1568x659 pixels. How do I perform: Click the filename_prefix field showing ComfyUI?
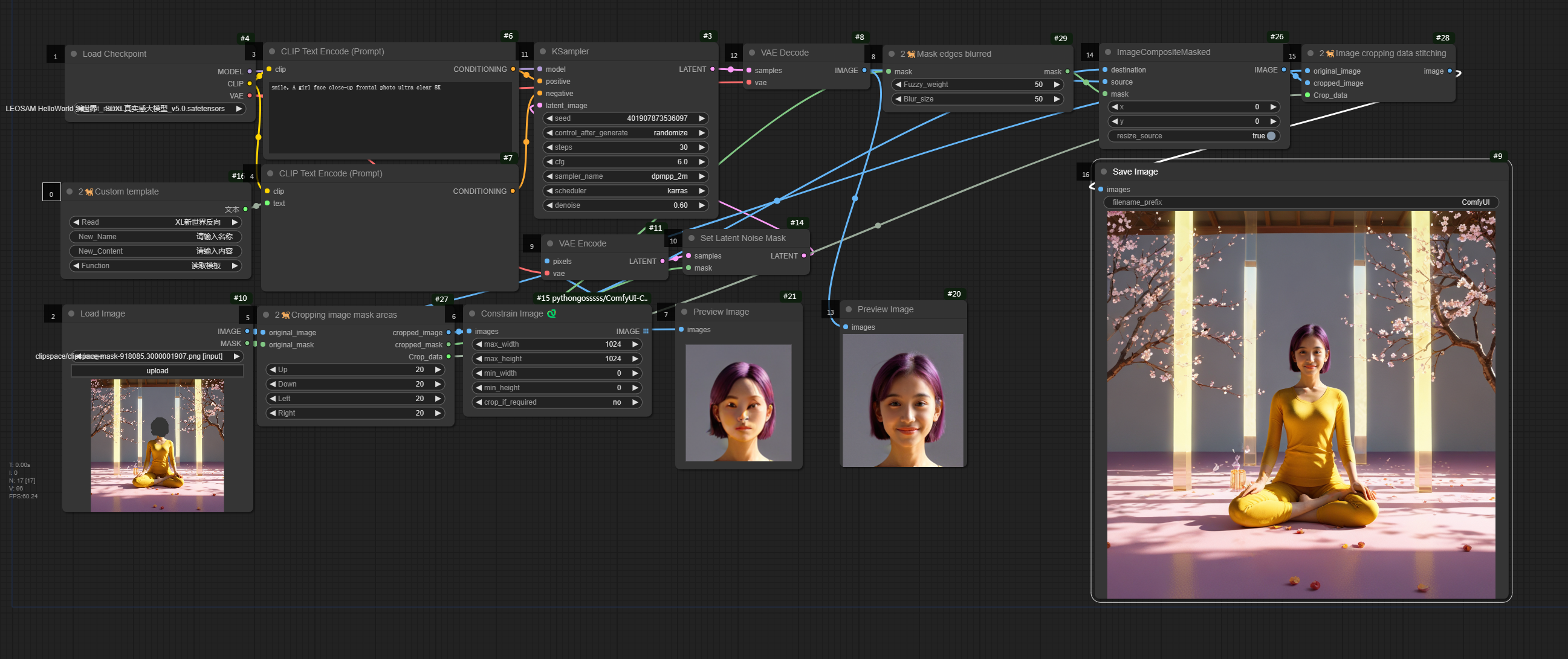tap(1300, 202)
